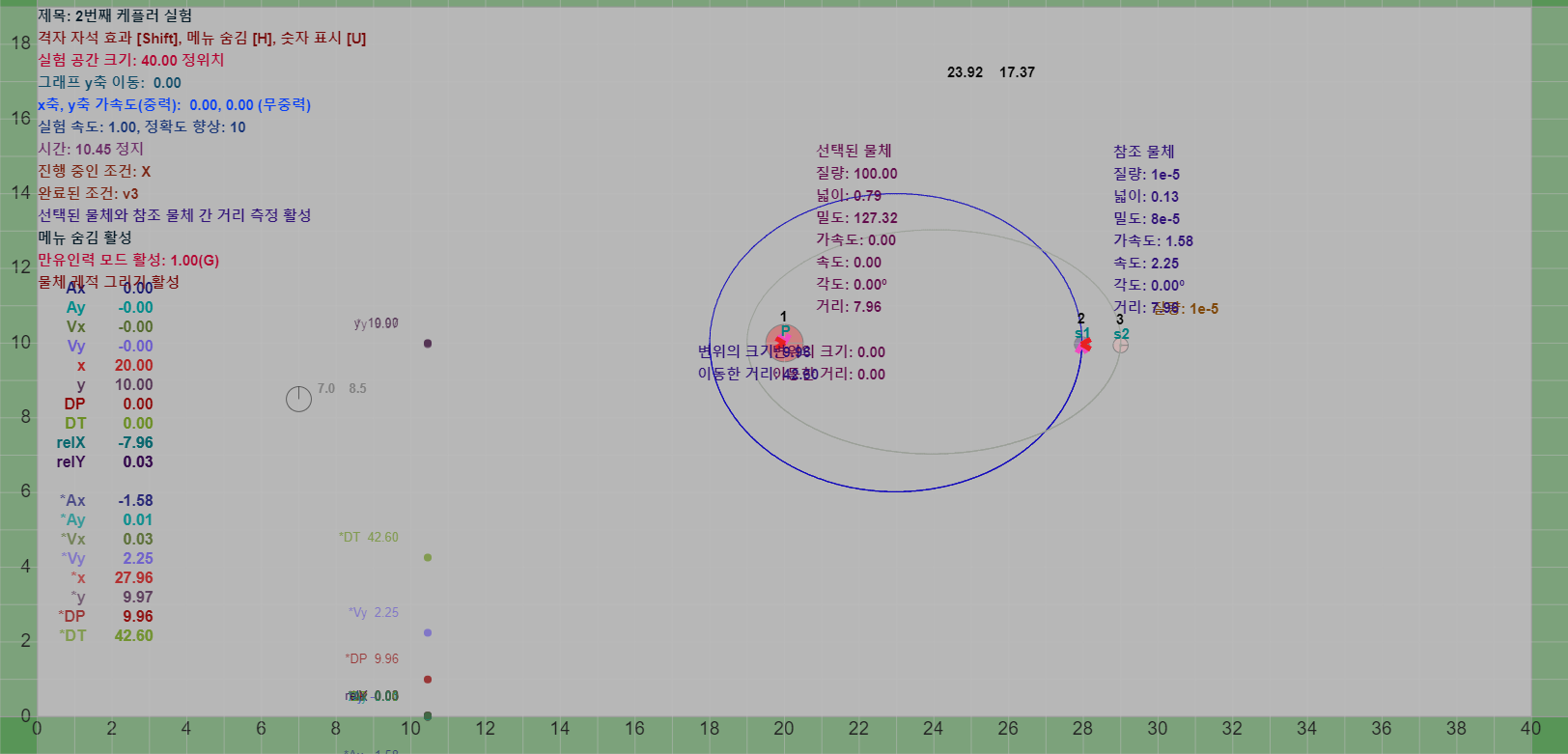Viewport: 1568px width, 754px height.
Task: Click the cursor coordinates 23.92 17.37
Action: [x=991, y=72]
